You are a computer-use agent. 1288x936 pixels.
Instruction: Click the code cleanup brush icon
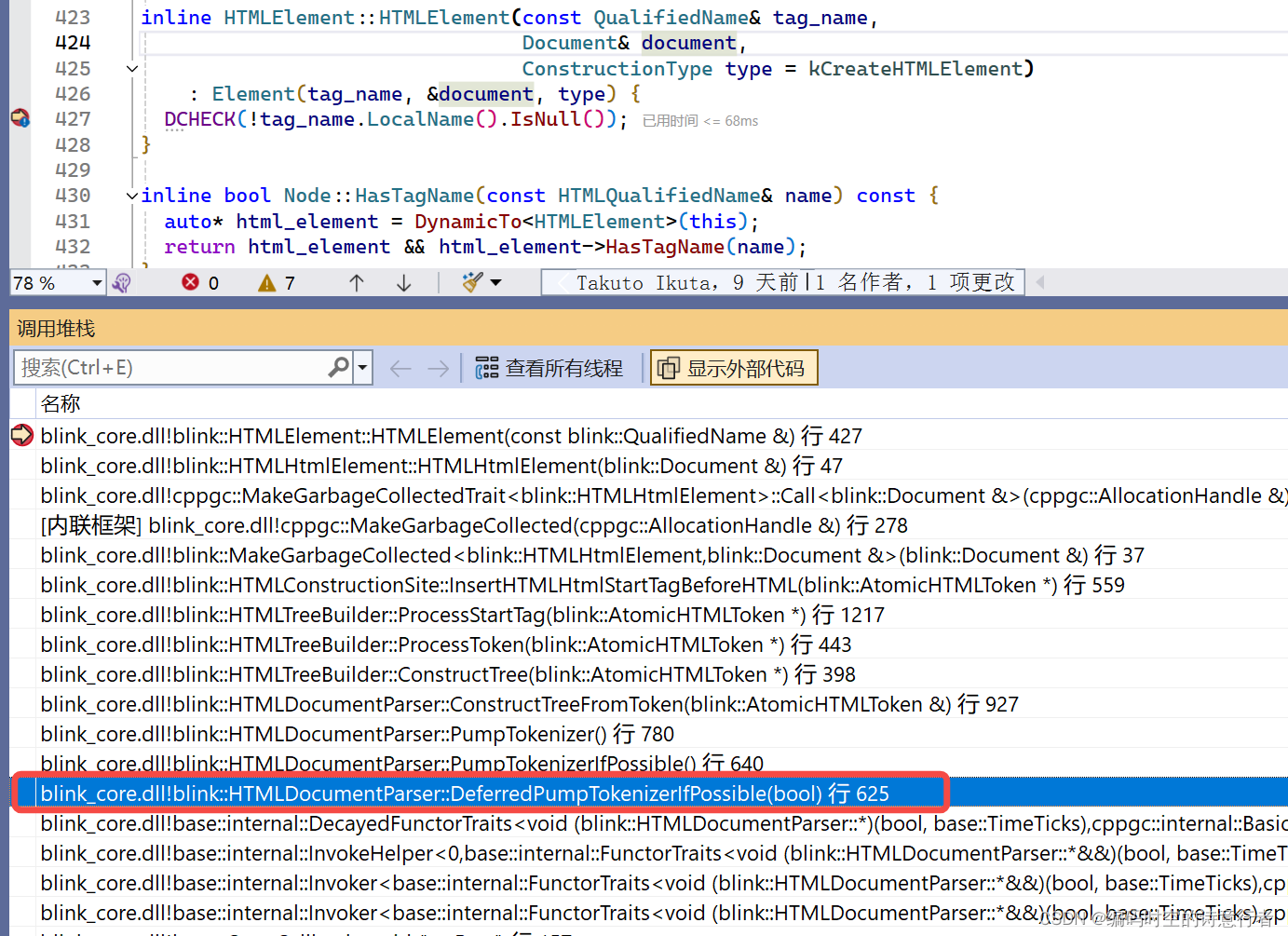[473, 282]
